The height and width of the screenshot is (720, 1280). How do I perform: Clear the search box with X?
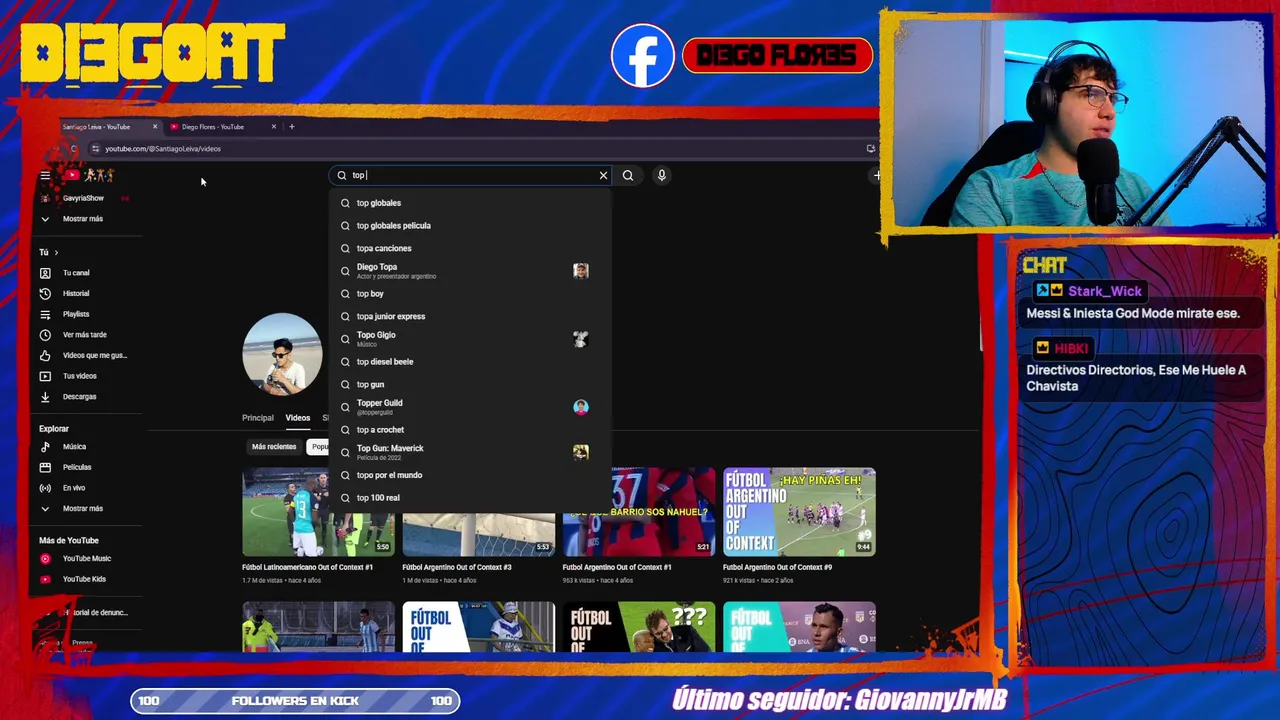[603, 175]
